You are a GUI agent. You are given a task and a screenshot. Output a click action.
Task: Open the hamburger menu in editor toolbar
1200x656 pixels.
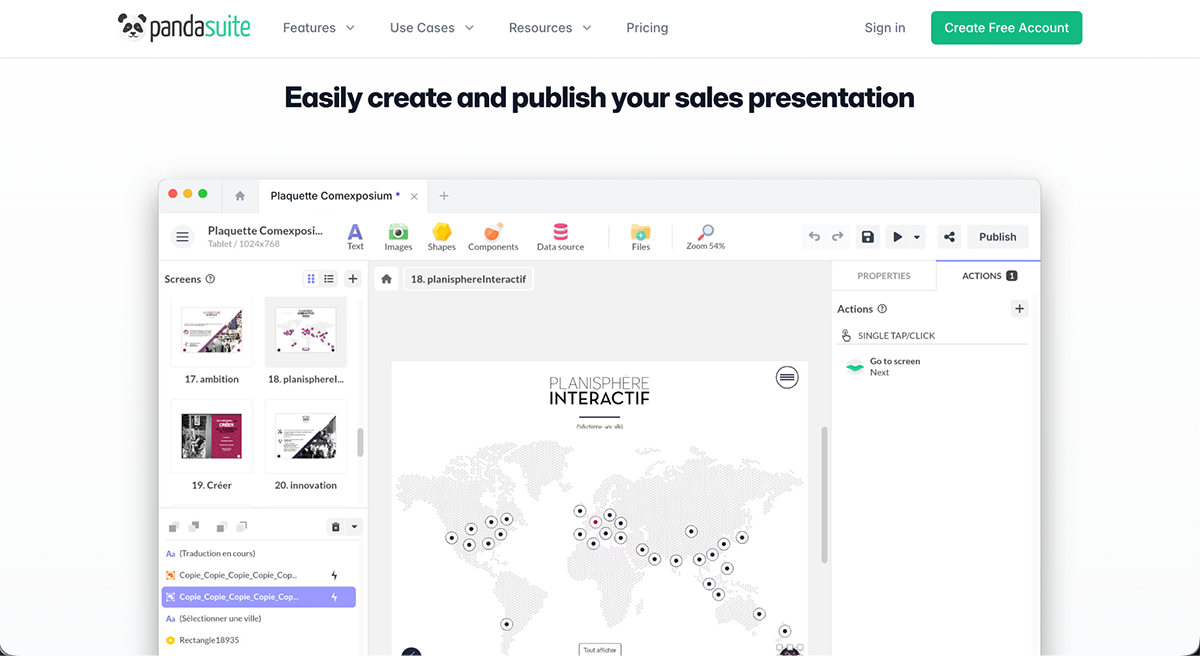(x=182, y=237)
